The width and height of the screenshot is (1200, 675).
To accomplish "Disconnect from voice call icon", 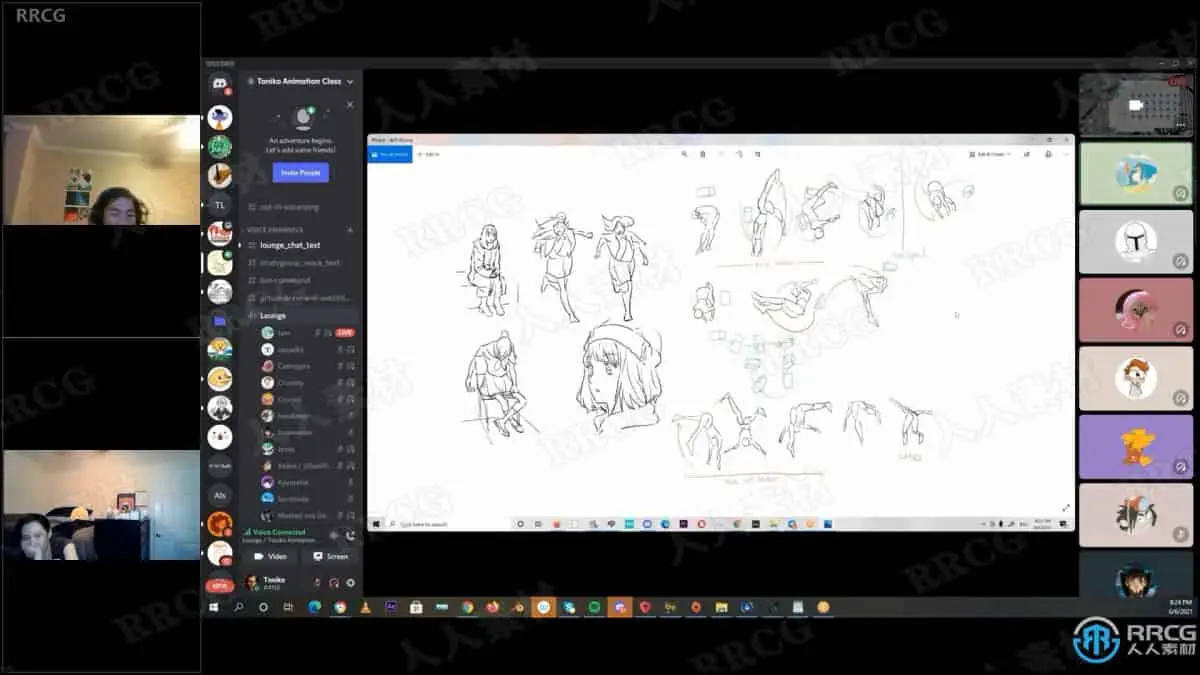I will pyautogui.click(x=349, y=535).
